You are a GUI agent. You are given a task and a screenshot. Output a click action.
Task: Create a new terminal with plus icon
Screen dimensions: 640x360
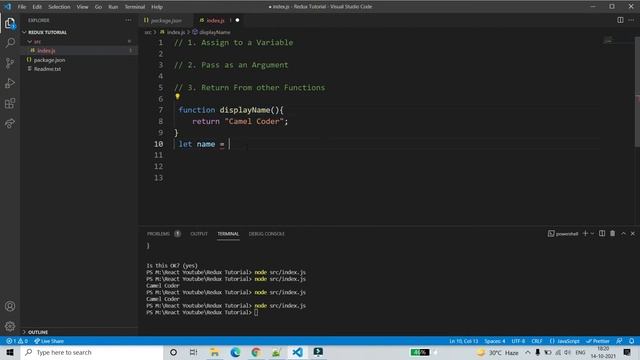click(x=585, y=233)
